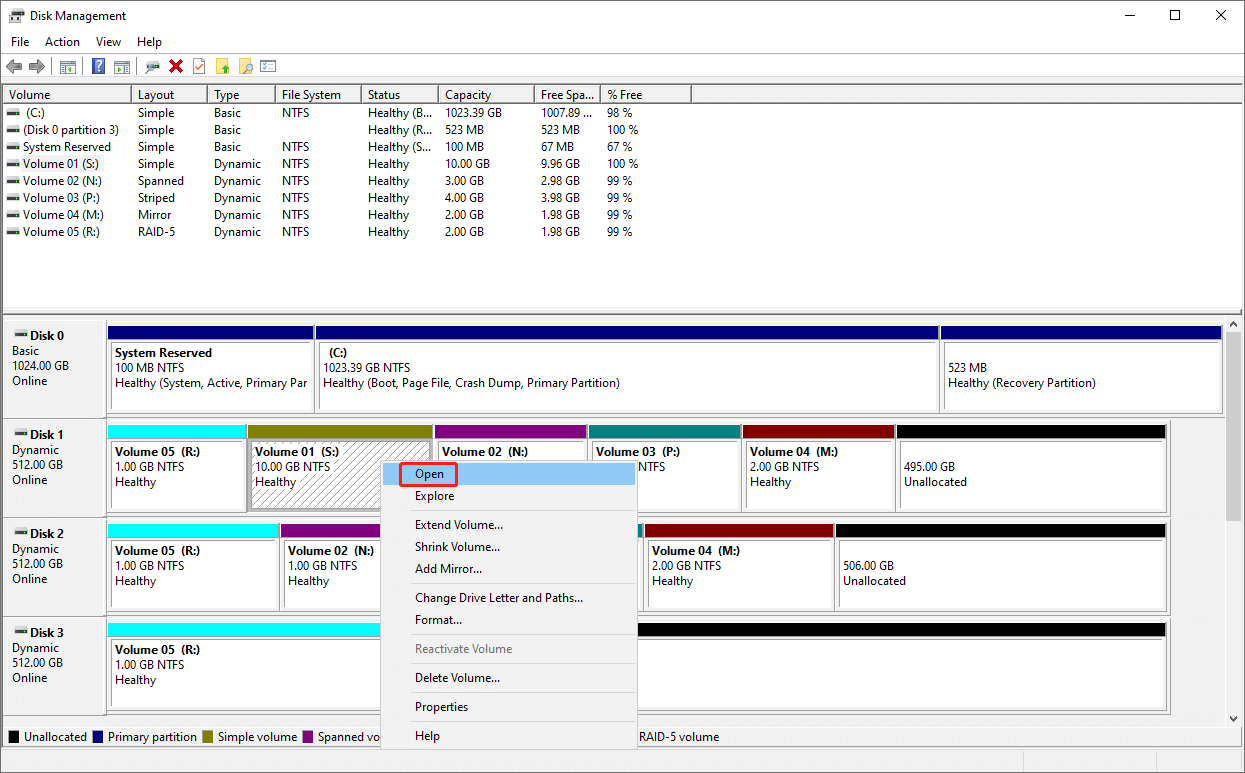Click the folder with magnifier toolbar icon

coord(245,67)
